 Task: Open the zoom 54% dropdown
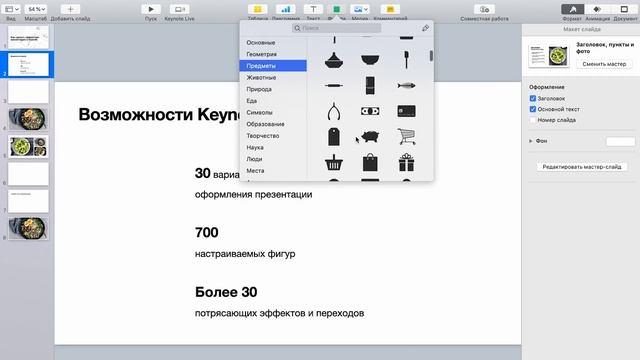click(x=36, y=9)
